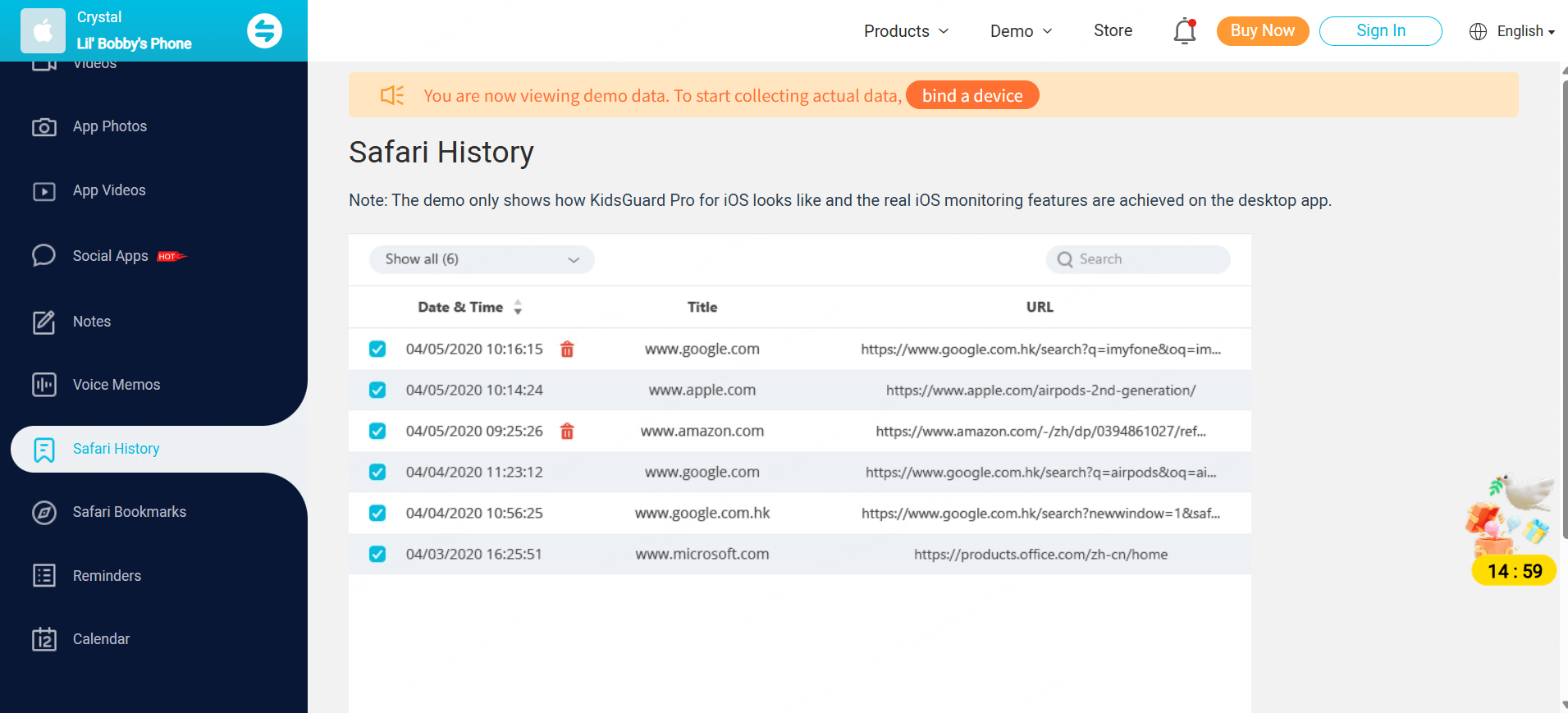Click the App Videos play icon

tap(44, 191)
